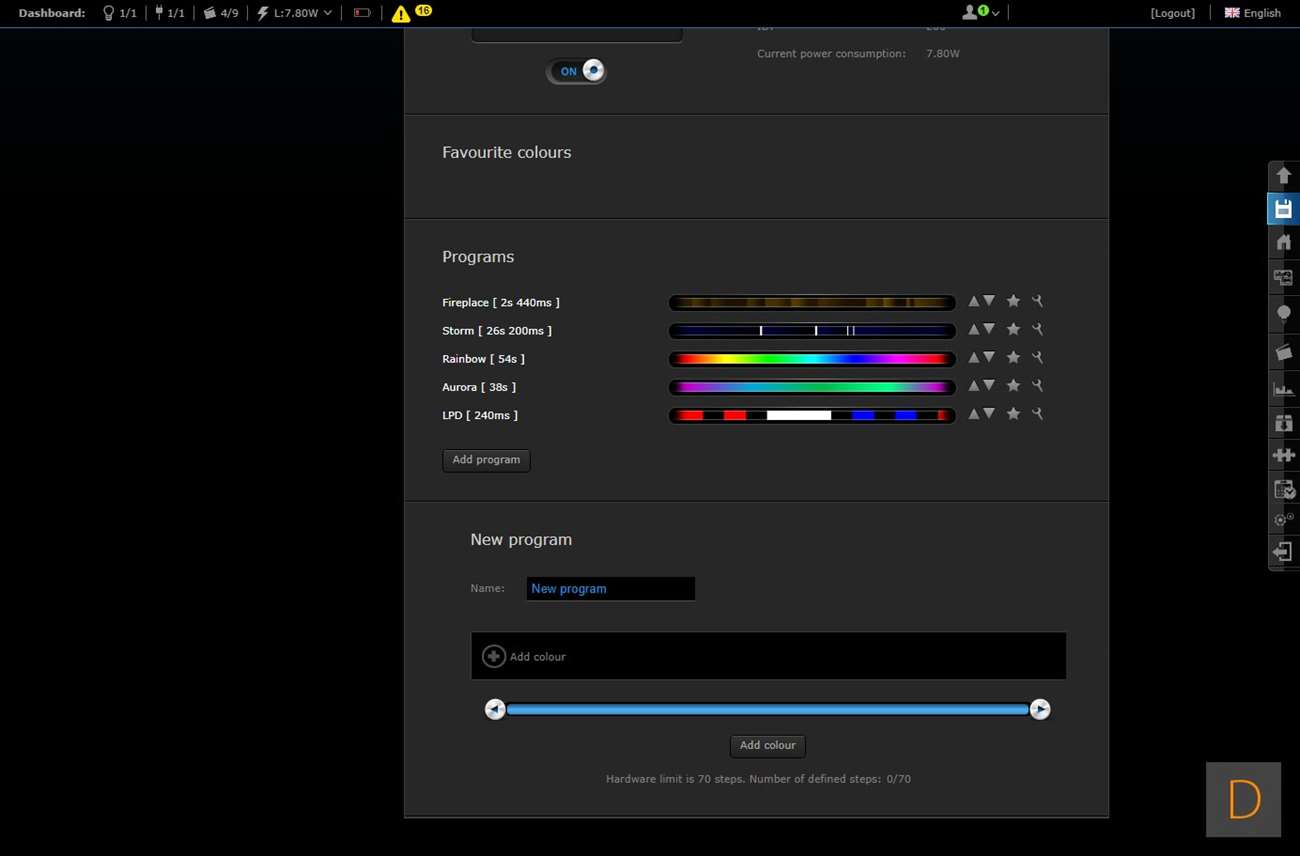Mark Rainbow program as favourite with star
Screen dimensions: 1300x856
pos(1013,357)
